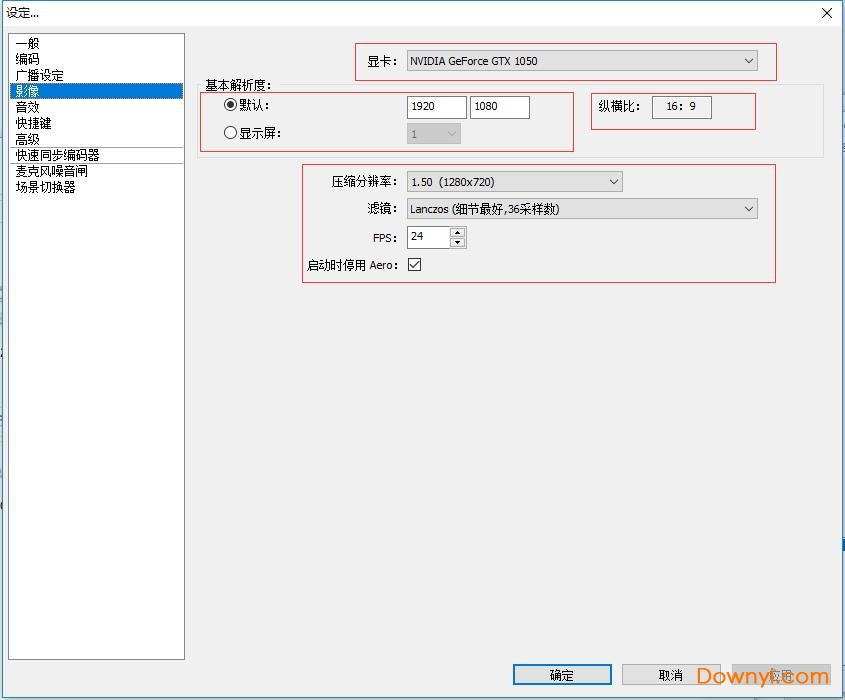Go to 广播设定 in the sidebar

tap(40, 76)
